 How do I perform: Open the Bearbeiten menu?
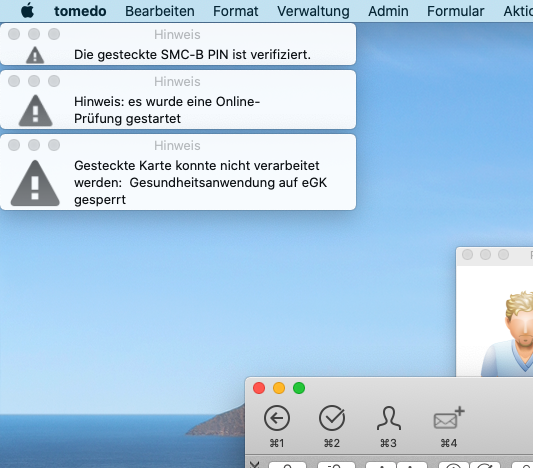(x=160, y=11)
